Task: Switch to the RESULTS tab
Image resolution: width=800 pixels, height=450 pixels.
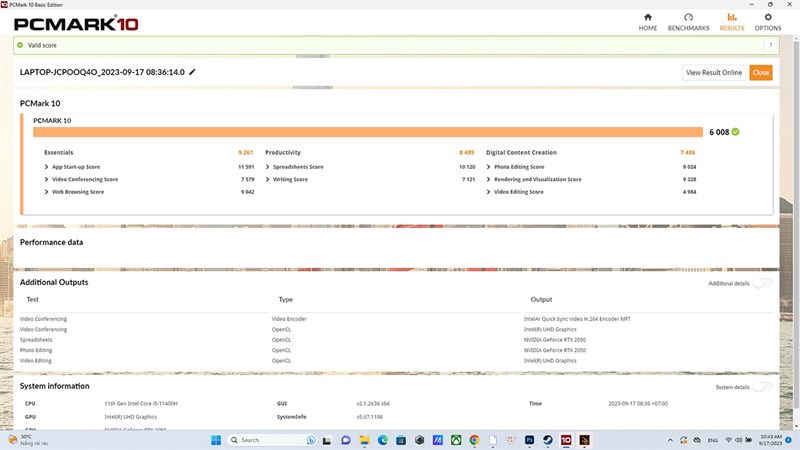Action: pyautogui.click(x=732, y=22)
